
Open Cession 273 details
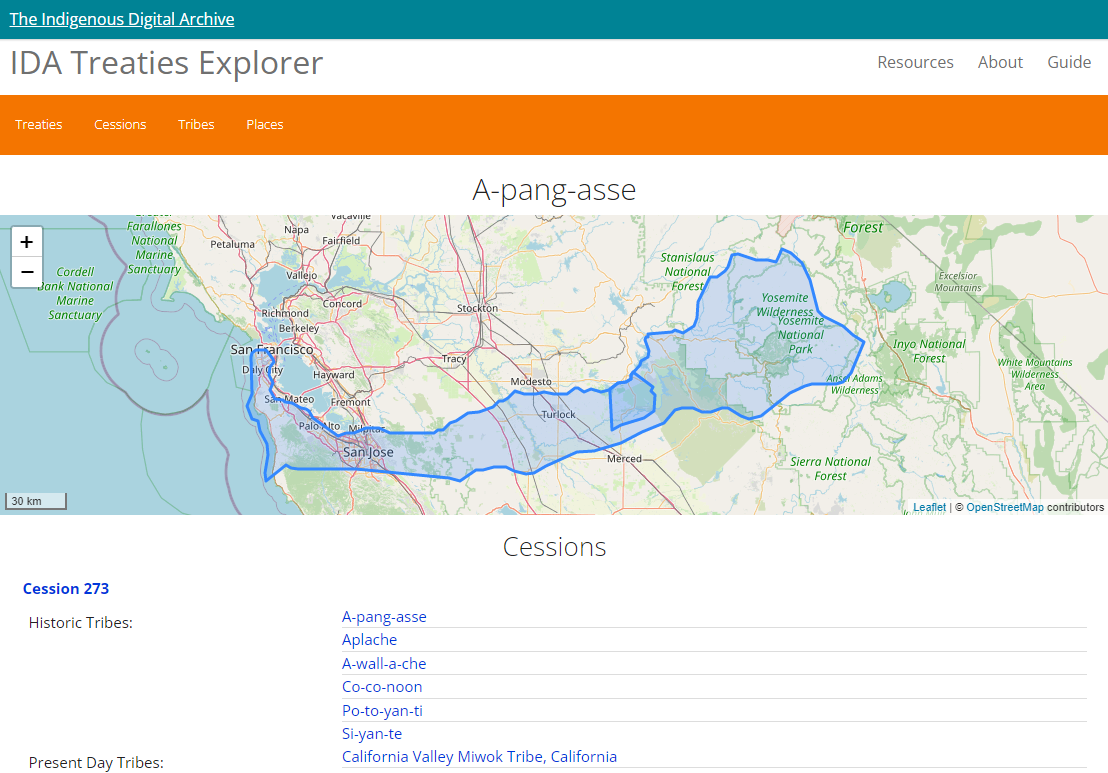(66, 589)
